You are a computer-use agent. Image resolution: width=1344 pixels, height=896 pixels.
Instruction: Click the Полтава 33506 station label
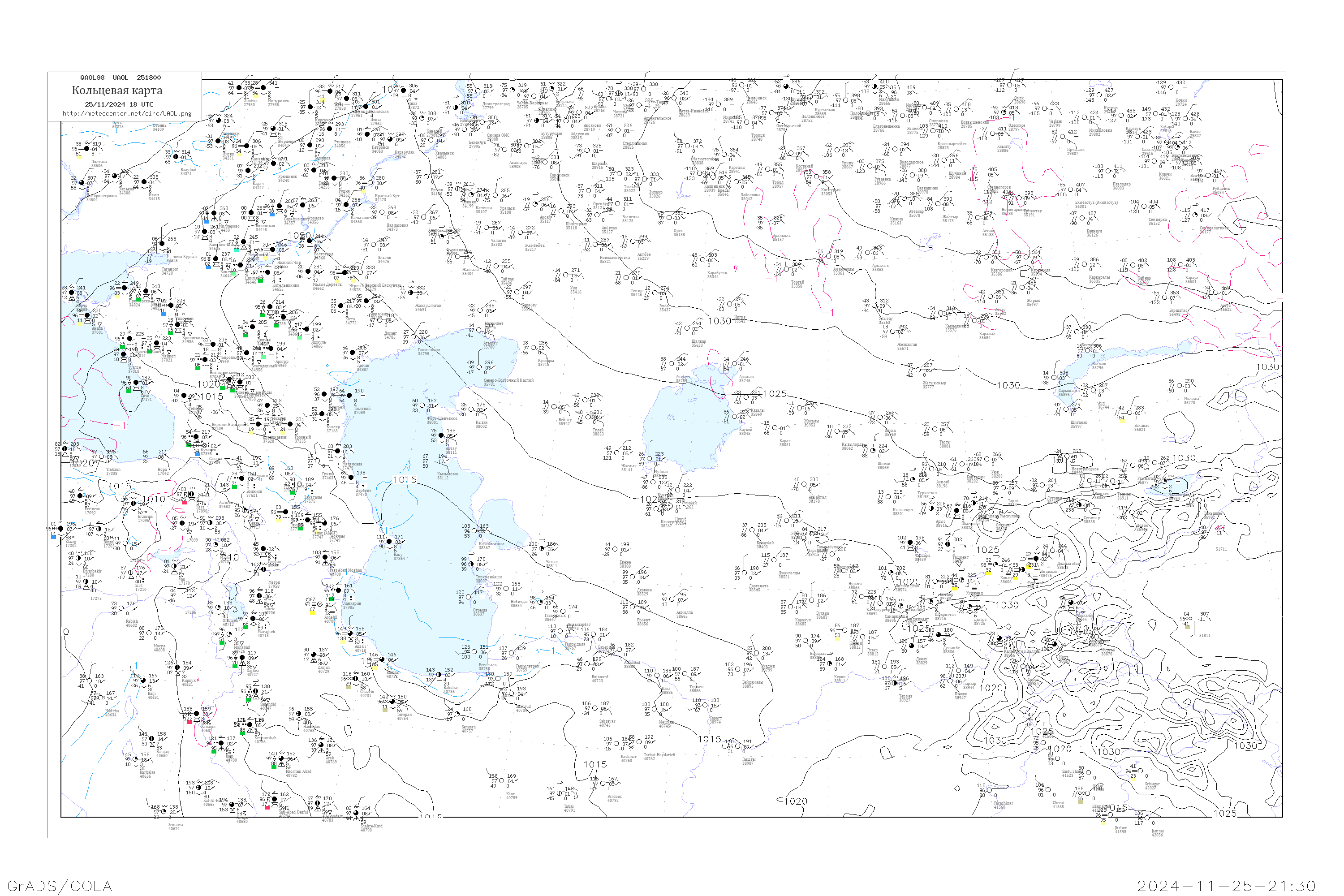pos(99,164)
